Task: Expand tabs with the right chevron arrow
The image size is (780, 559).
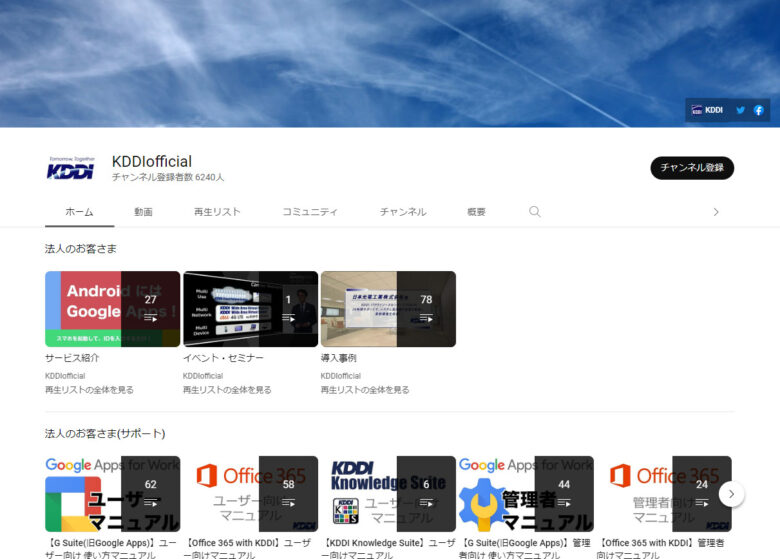Action: point(716,212)
